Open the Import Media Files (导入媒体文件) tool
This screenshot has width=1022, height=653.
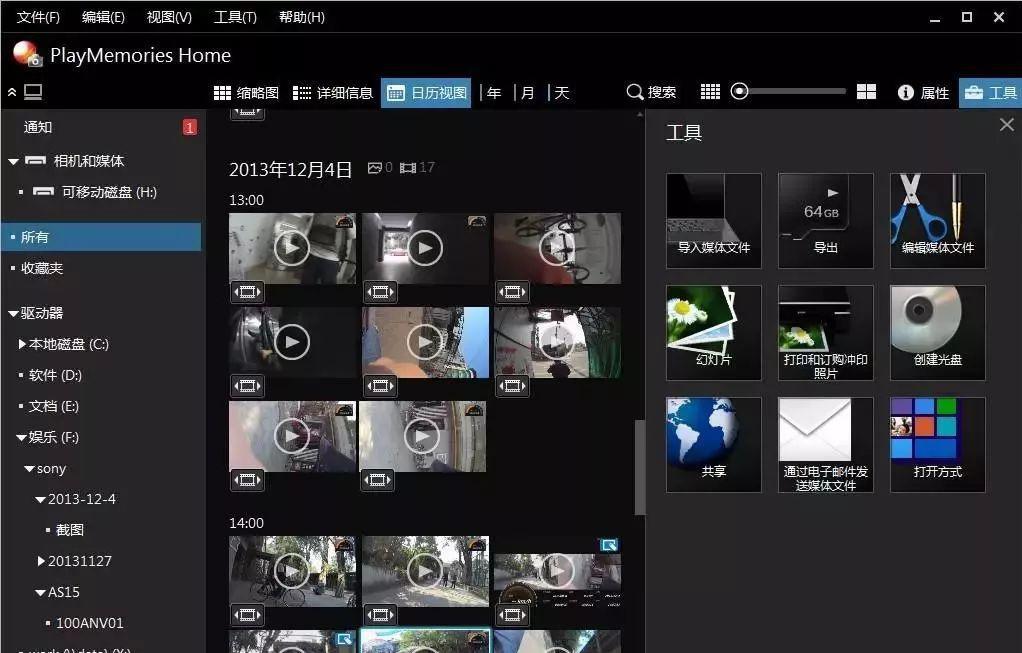pos(714,221)
